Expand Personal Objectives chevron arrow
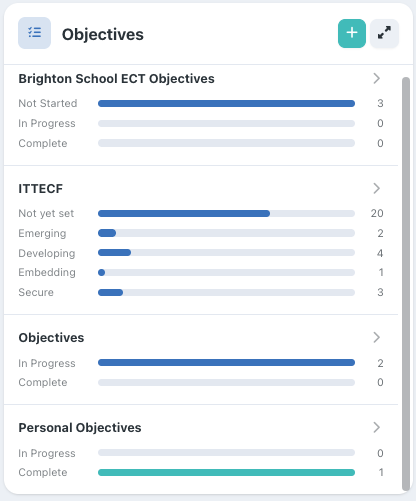 click(x=377, y=427)
